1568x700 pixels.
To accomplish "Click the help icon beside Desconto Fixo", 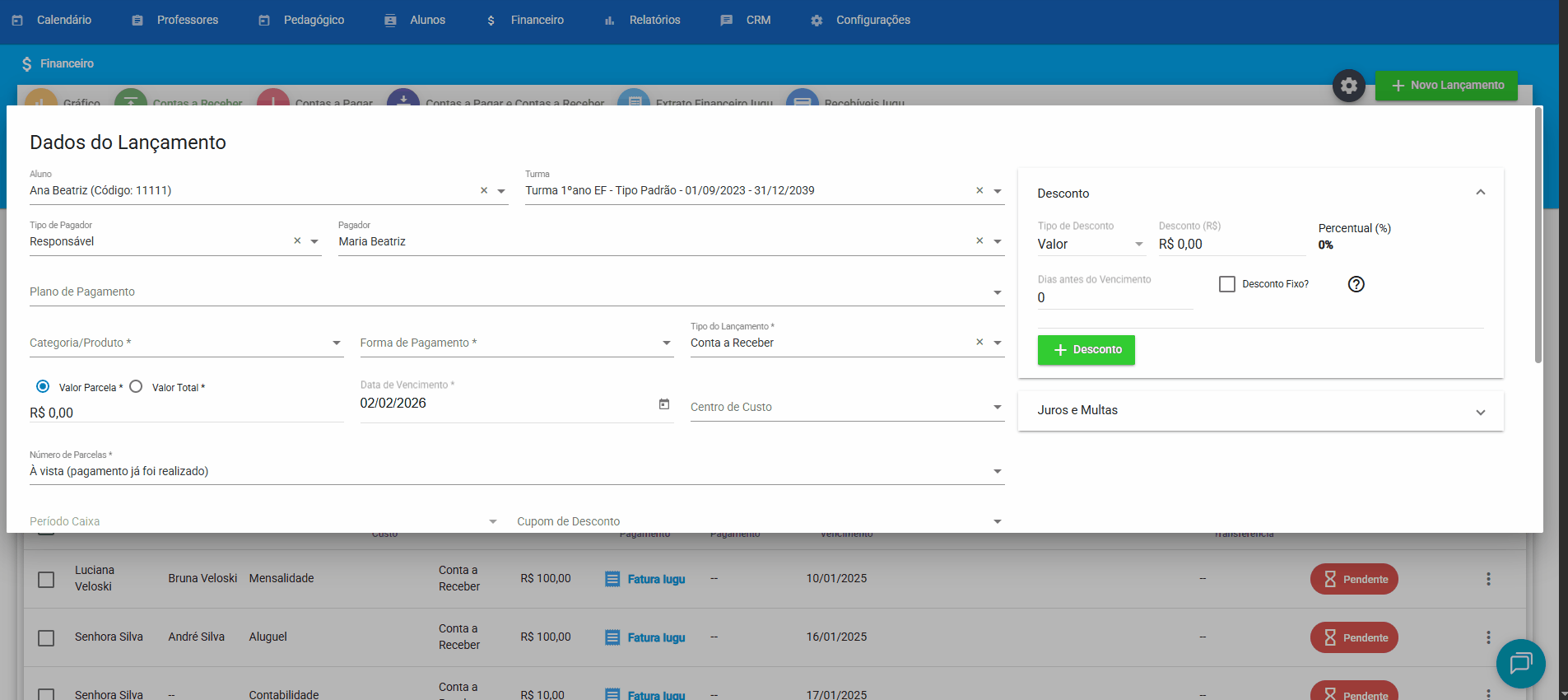I will tap(1356, 284).
